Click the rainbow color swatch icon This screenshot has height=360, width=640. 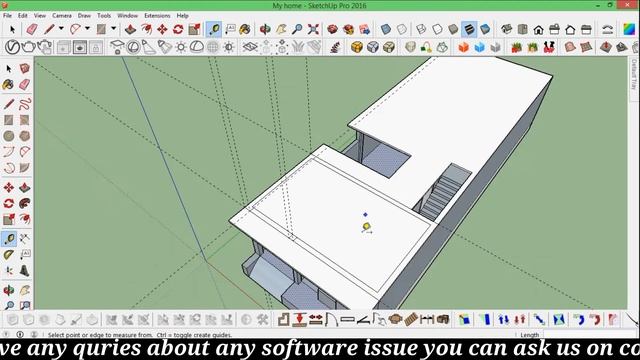point(629,29)
